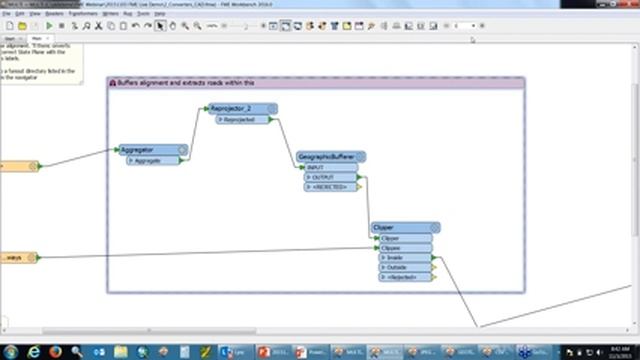Open a workspace with the folder icon
Screen dimensions: 640x360
[x=22, y=26]
